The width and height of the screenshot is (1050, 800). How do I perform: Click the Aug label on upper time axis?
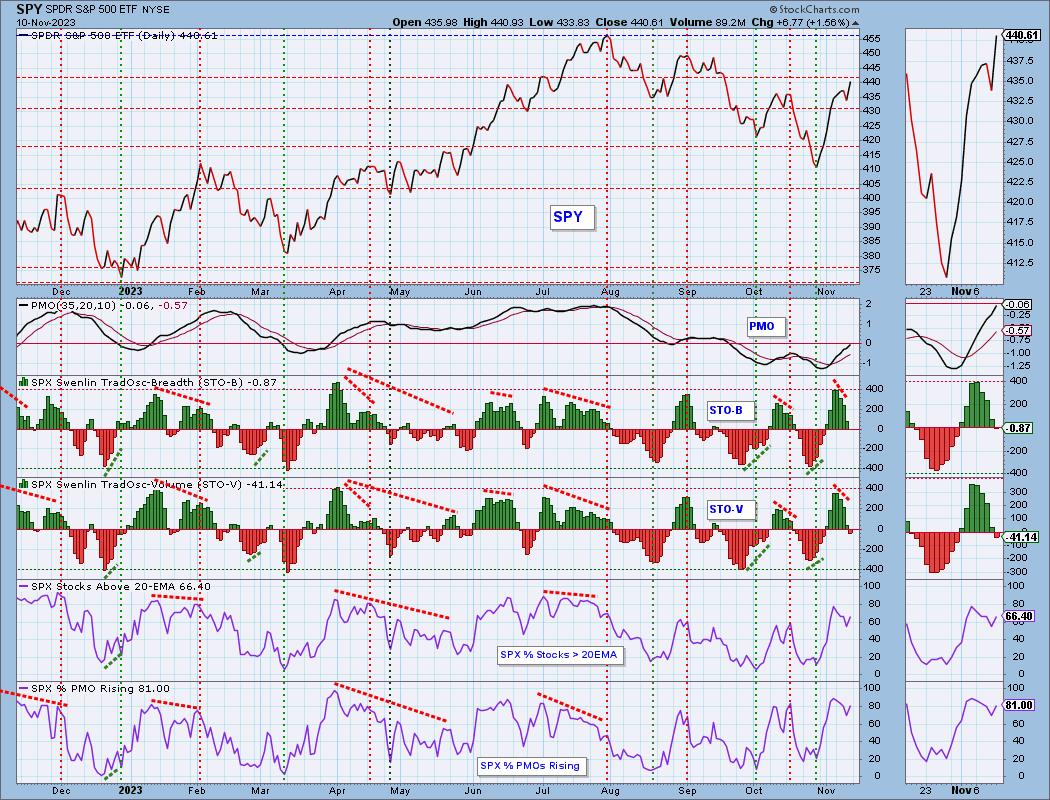[x=610, y=292]
